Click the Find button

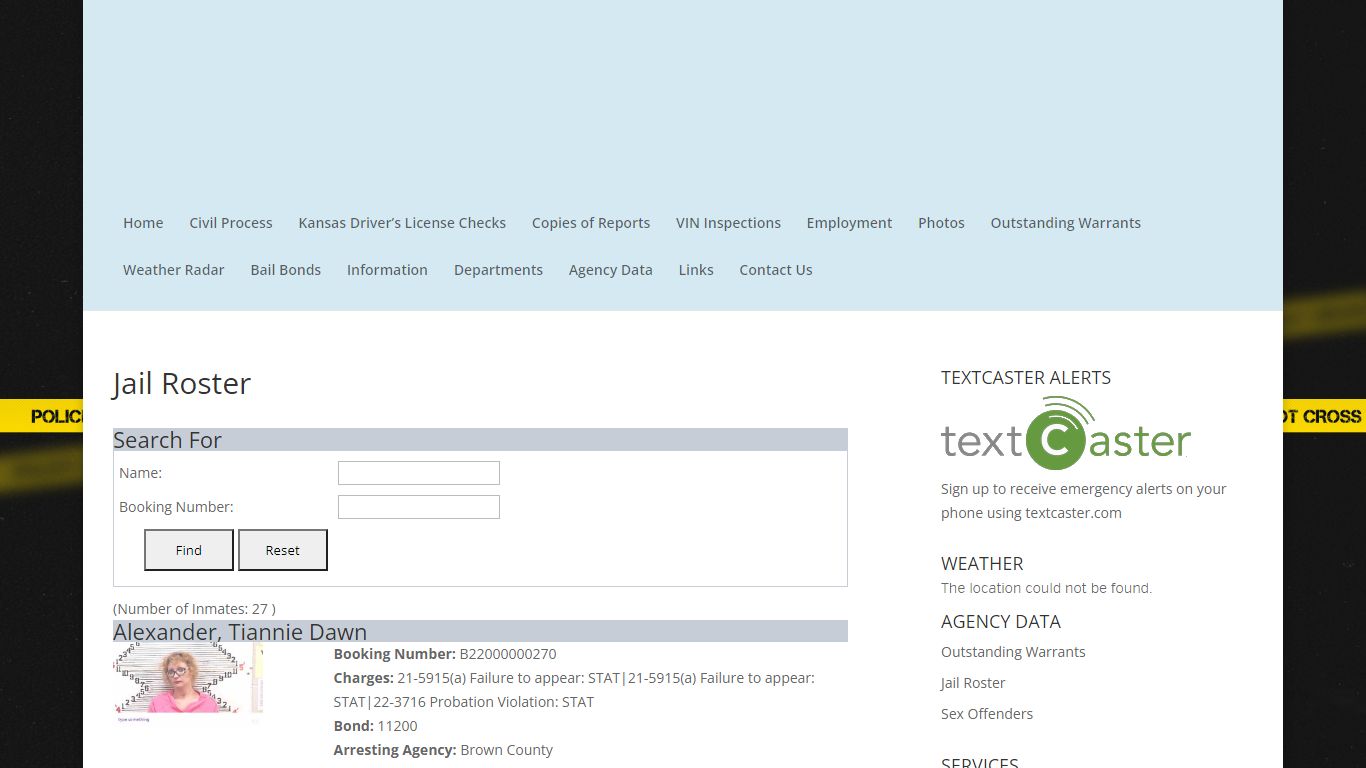189,550
